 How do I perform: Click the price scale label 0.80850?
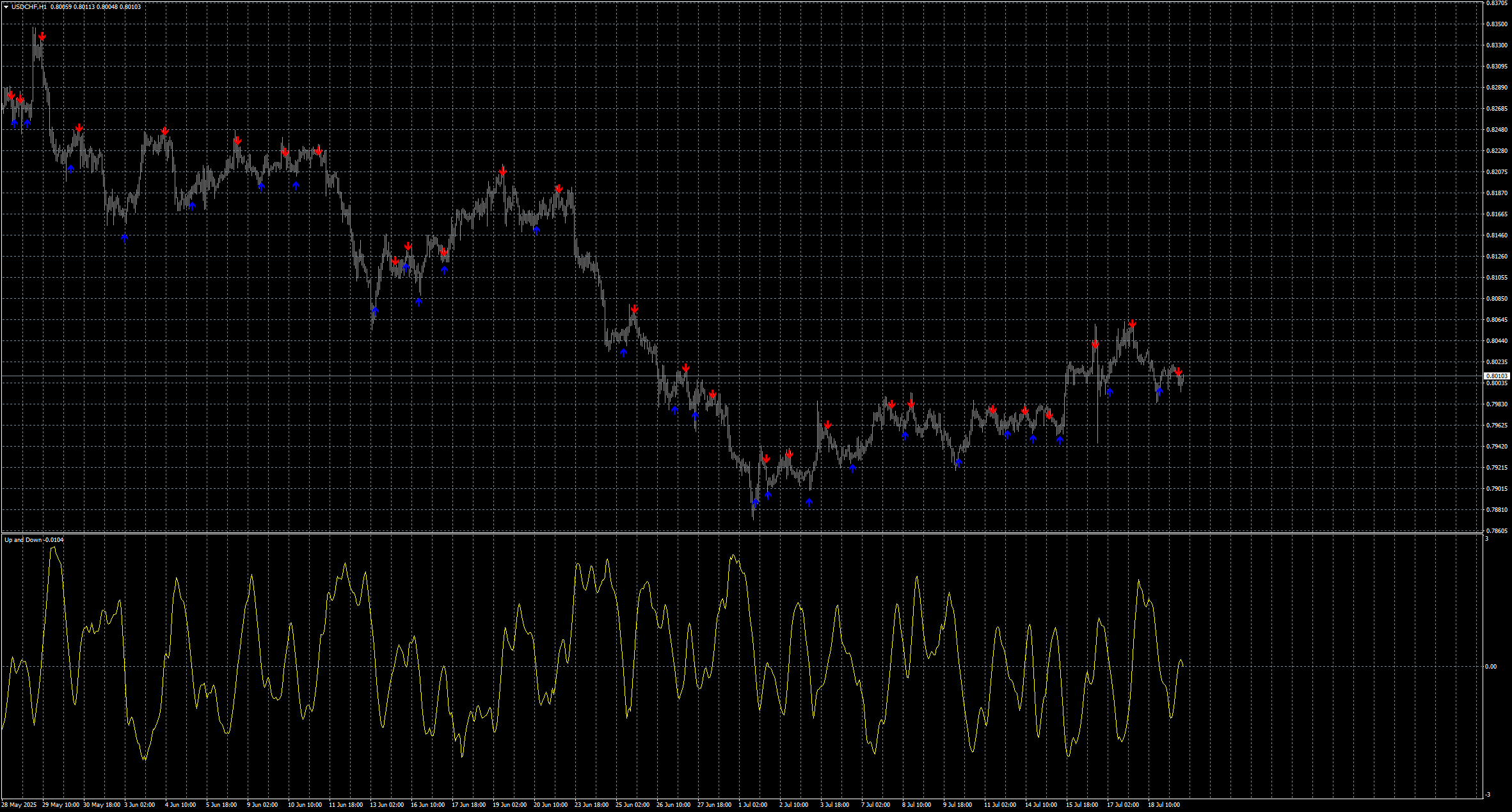(x=1495, y=299)
